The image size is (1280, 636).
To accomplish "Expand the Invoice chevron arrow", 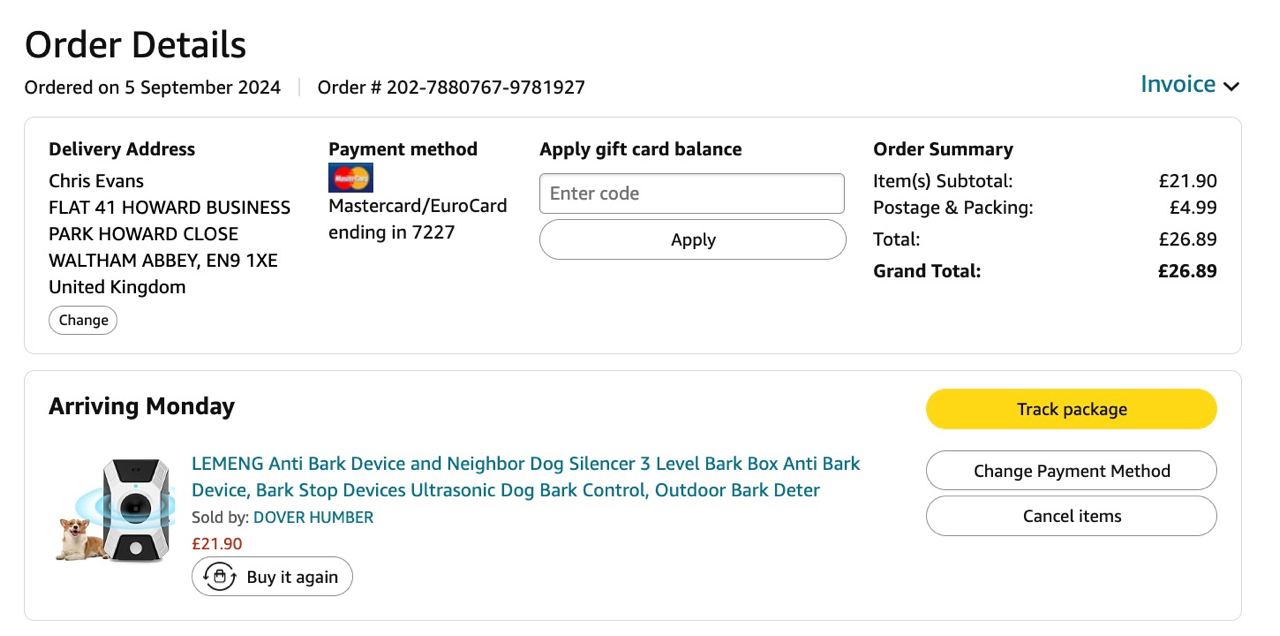I will 1231,87.
